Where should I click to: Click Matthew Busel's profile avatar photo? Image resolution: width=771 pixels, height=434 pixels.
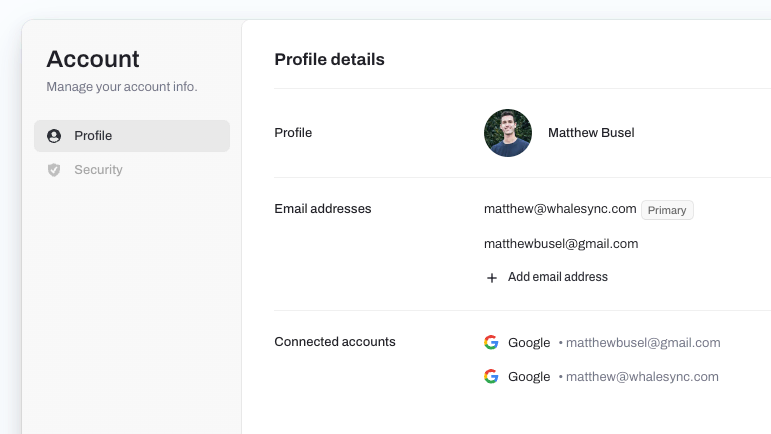[508, 133]
